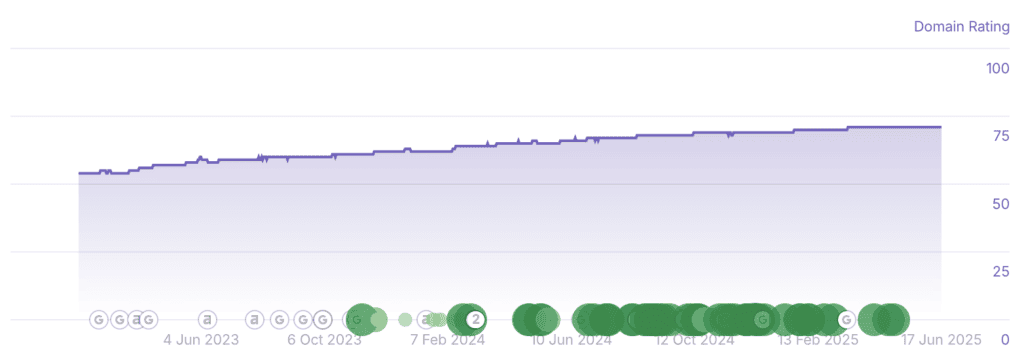1024x363 pixels.
Task: Click the leftmost Google update marker
Action: [x=99, y=320]
